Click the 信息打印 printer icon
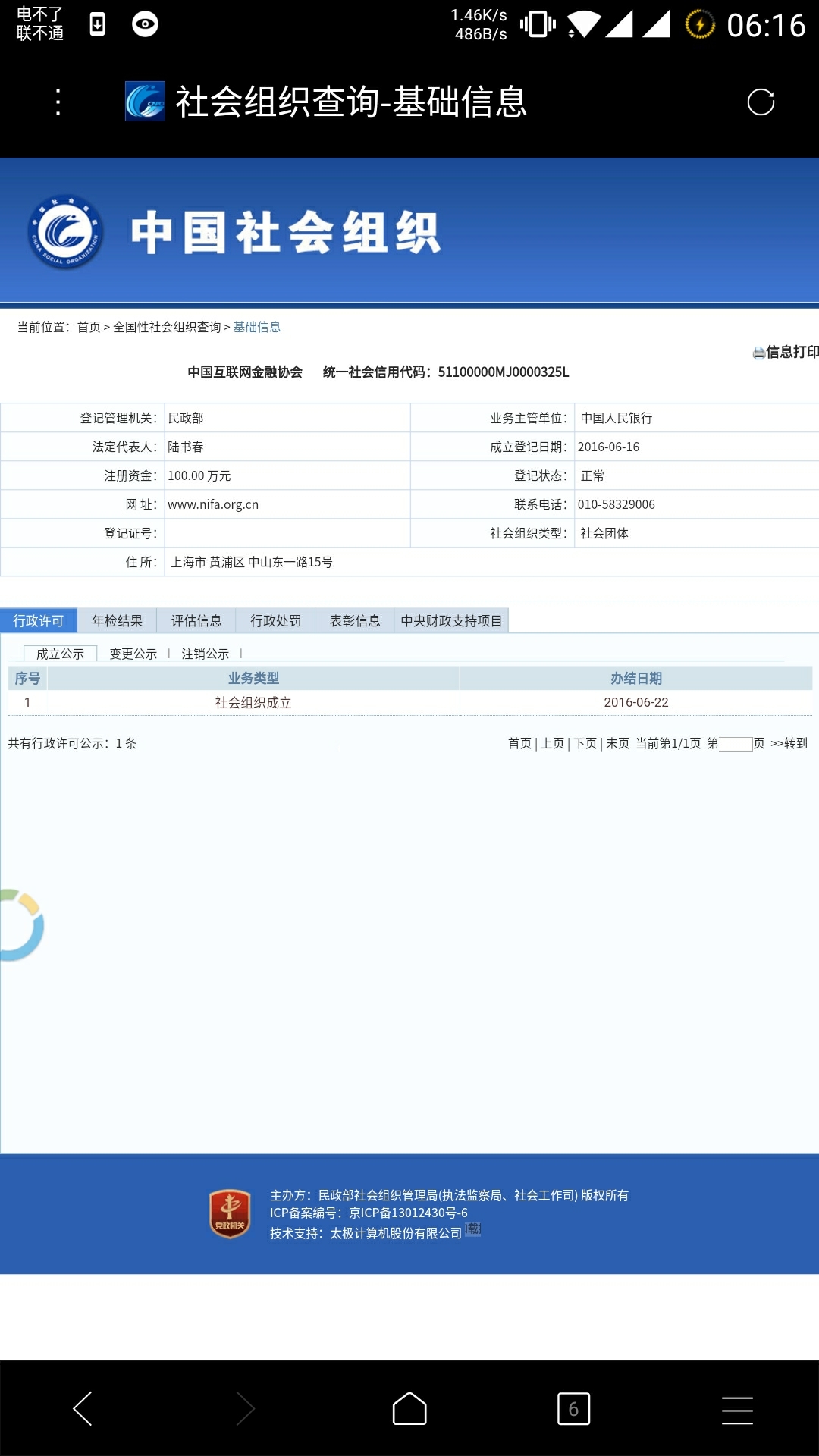Screen dimensions: 819x1456 pyautogui.click(x=758, y=353)
